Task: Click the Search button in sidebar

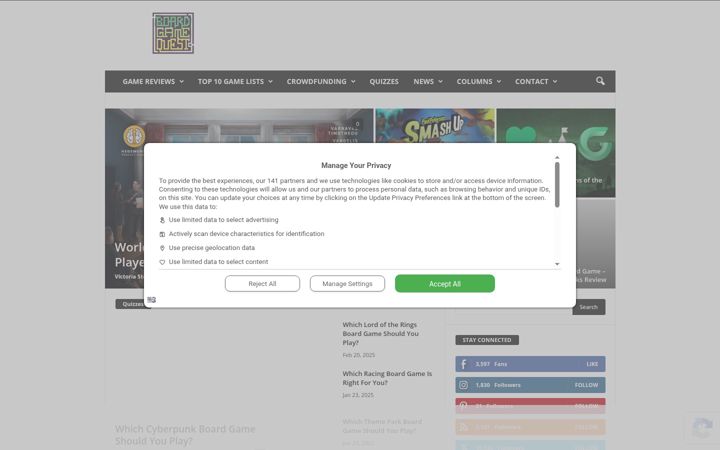Action: [588, 307]
